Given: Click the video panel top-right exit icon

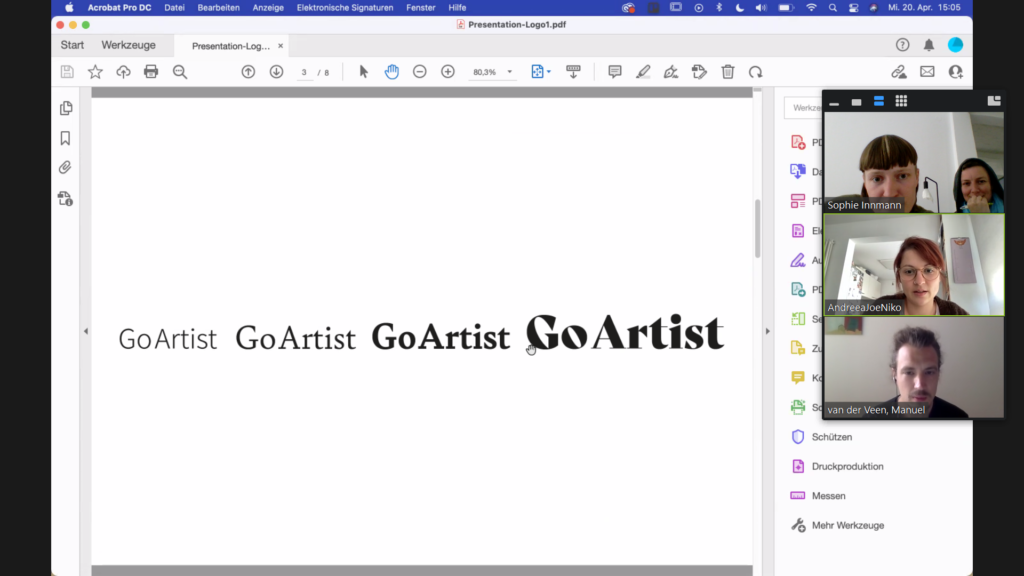Looking at the screenshot, I should click(x=994, y=101).
